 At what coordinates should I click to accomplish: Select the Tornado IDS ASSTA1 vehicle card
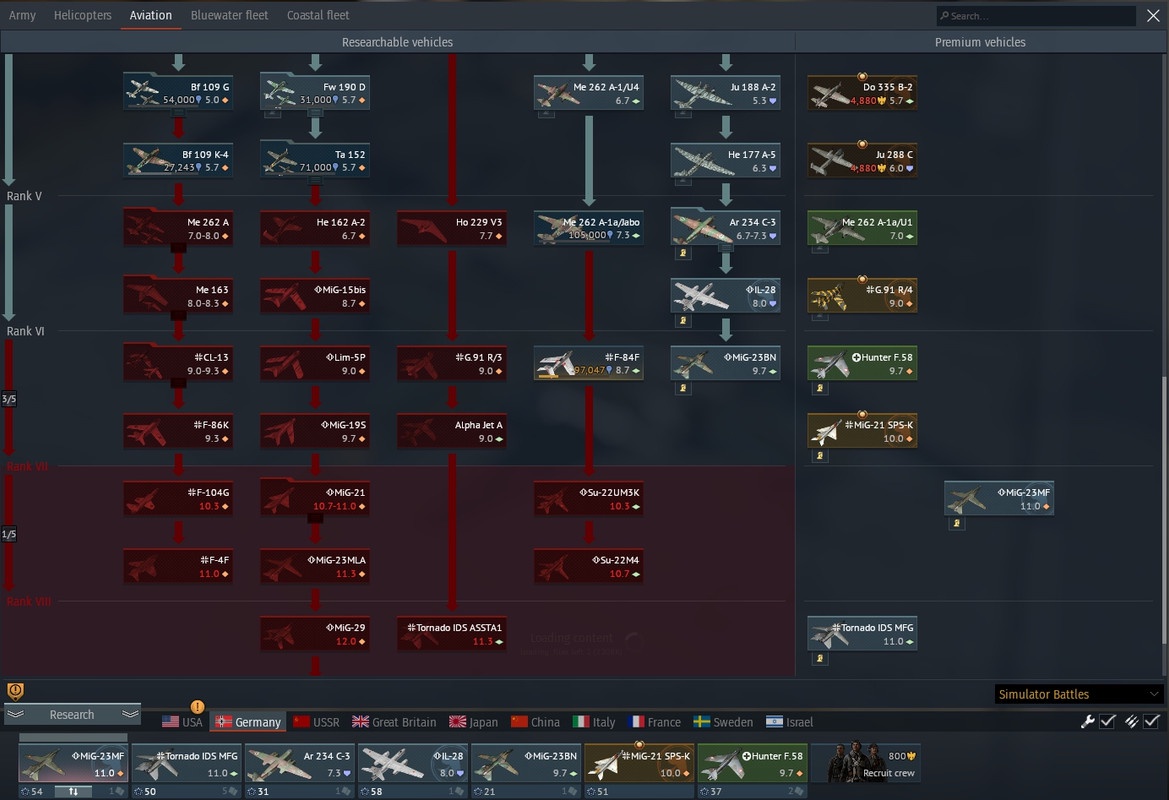click(452, 634)
